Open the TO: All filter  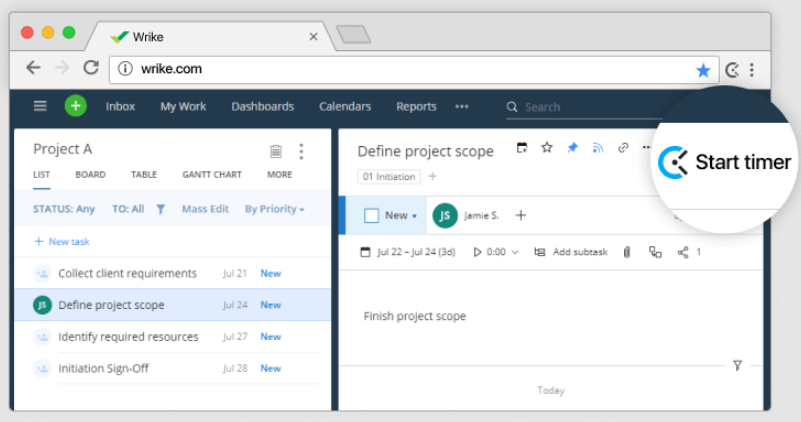click(128, 209)
